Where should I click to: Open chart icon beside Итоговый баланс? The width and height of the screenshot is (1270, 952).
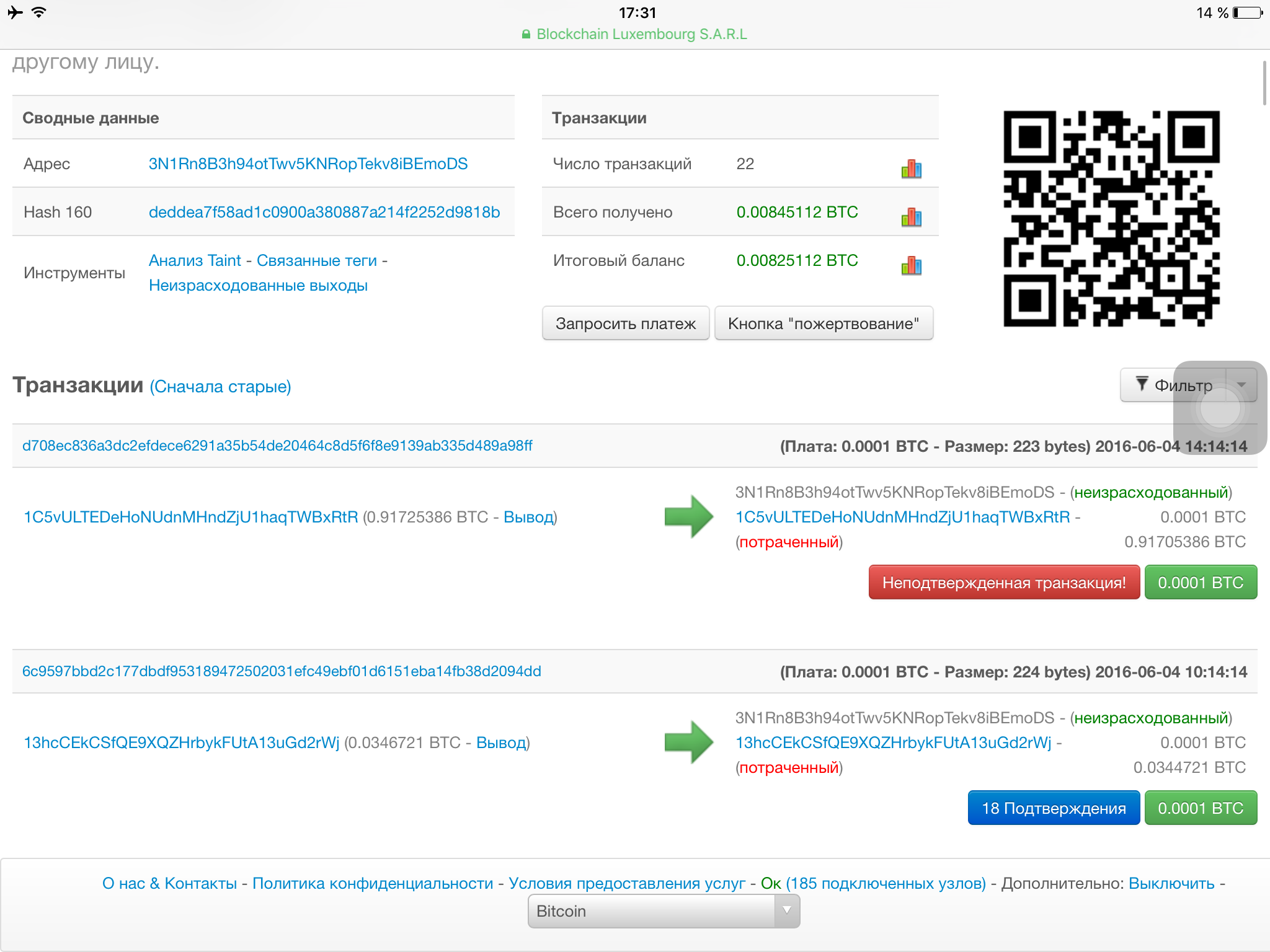click(x=911, y=266)
